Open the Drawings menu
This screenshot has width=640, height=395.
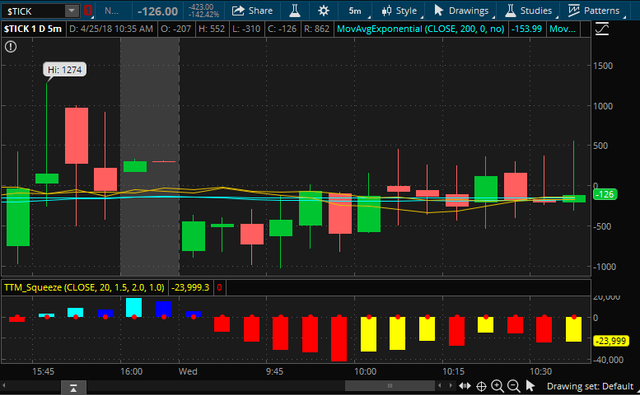pyautogui.click(x=461, y=11)
